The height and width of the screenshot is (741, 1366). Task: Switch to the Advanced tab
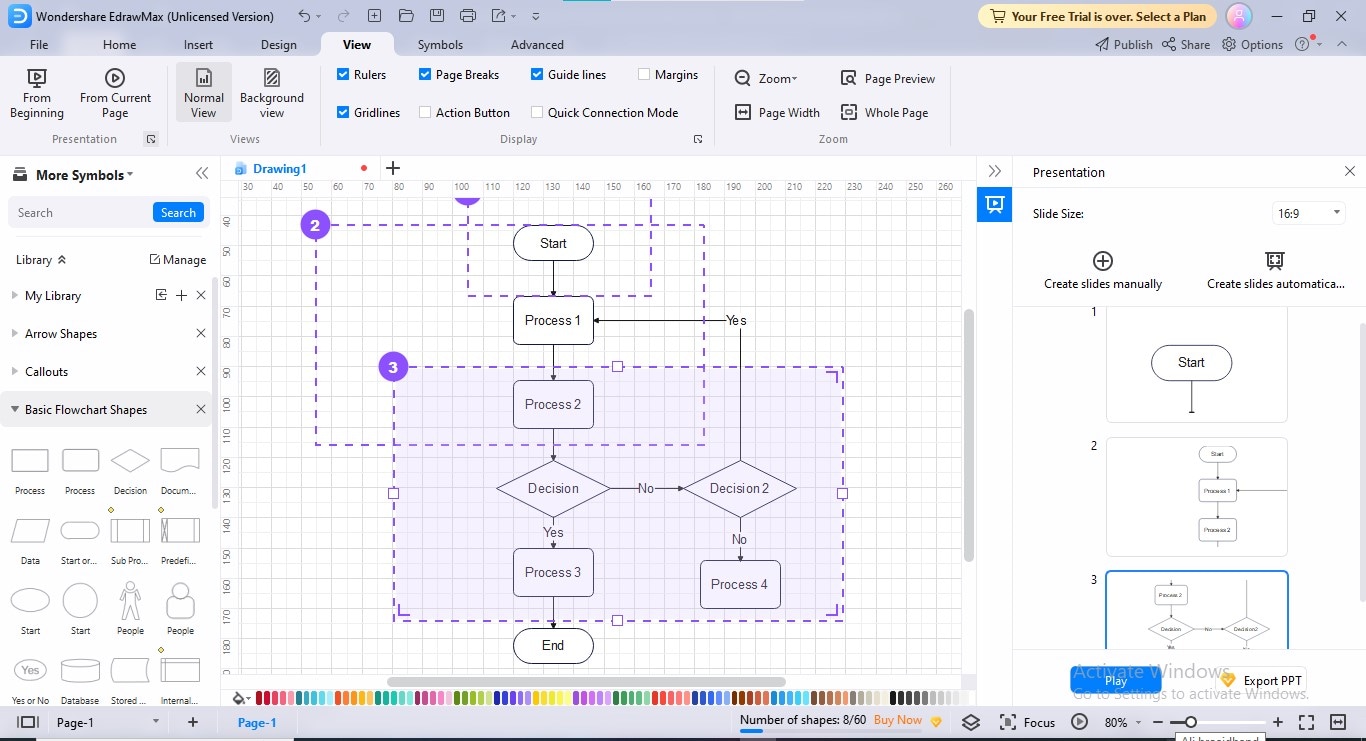537,45
